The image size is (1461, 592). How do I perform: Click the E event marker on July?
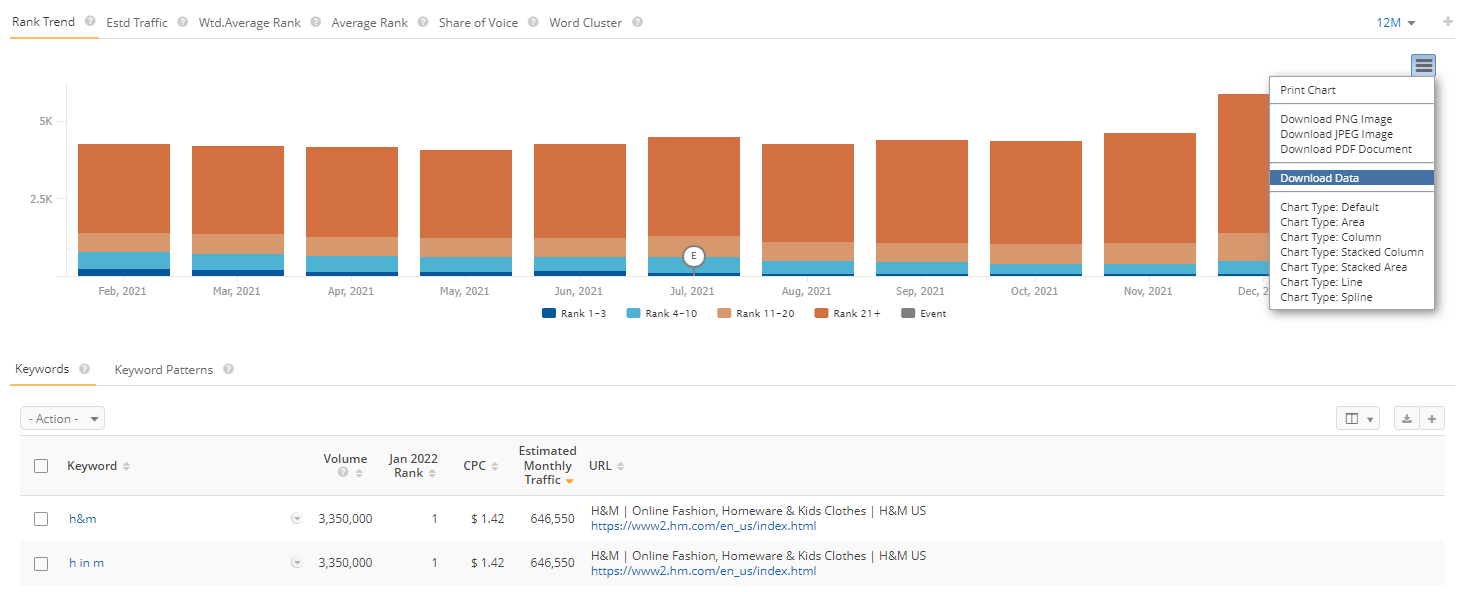(693, 256)
